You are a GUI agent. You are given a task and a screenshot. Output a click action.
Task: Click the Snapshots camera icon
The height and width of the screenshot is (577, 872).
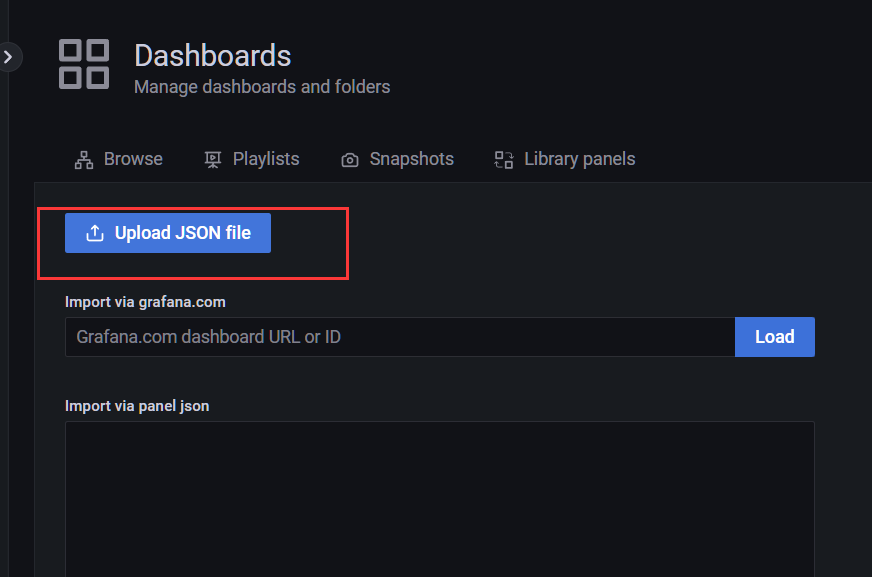350,160
